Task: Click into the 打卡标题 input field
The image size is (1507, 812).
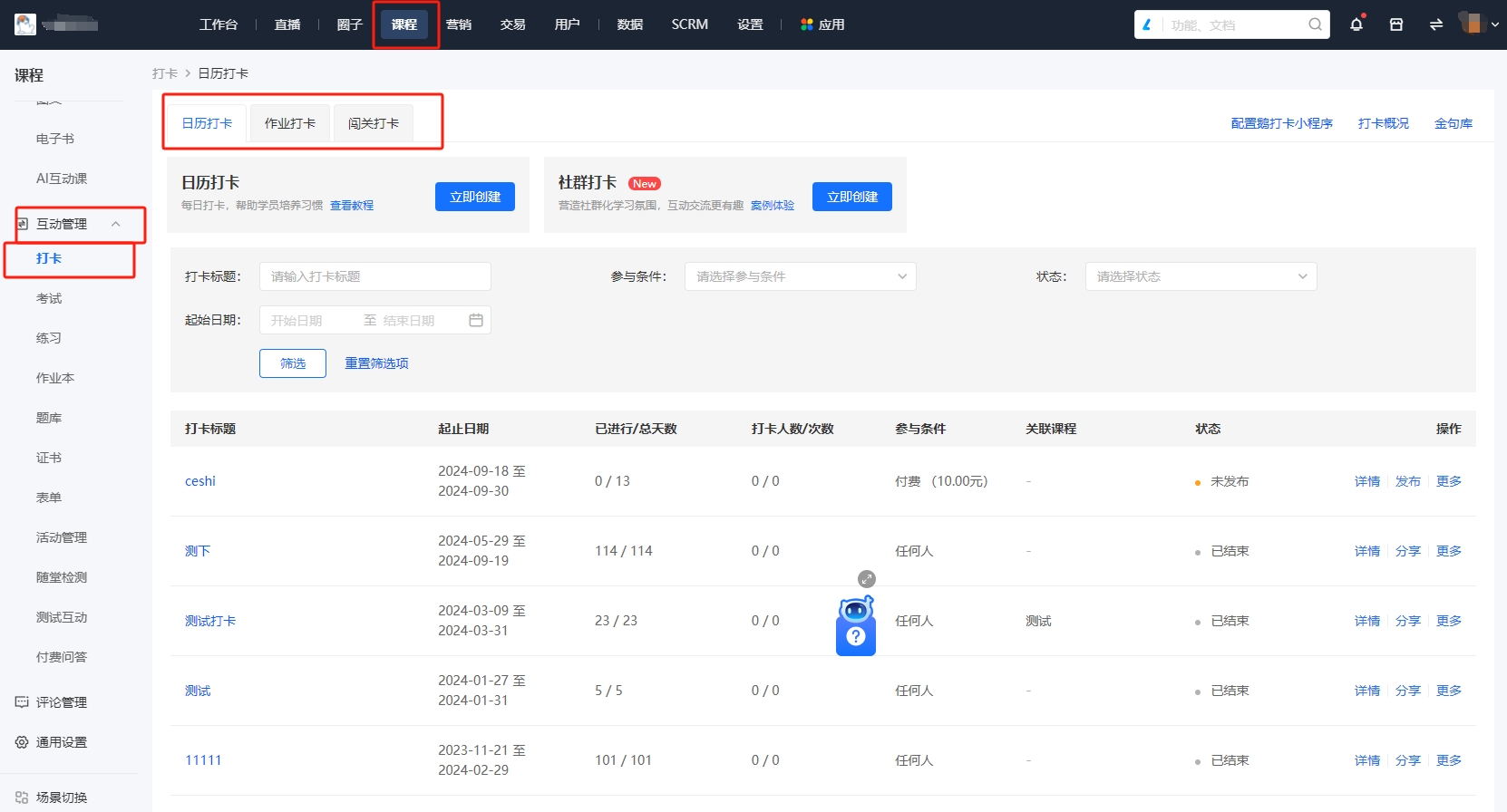Action: click(x=374, y=276)
